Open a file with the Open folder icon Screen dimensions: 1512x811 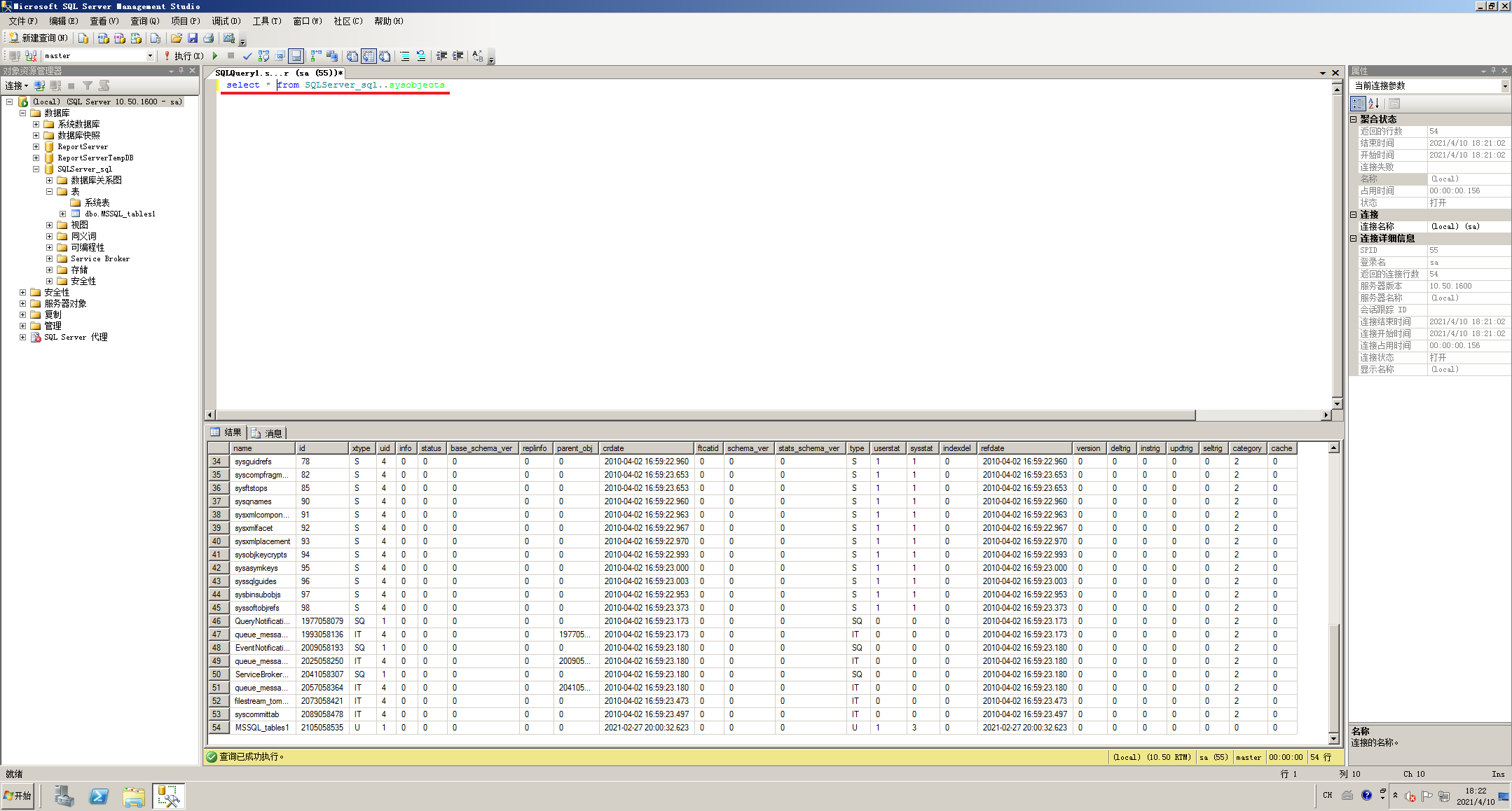click(177, 37)
